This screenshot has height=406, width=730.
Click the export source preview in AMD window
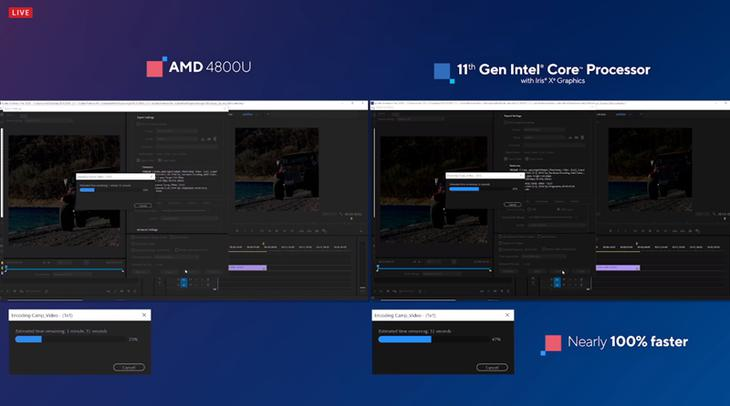pyautogui.click(x=64, y=191)
